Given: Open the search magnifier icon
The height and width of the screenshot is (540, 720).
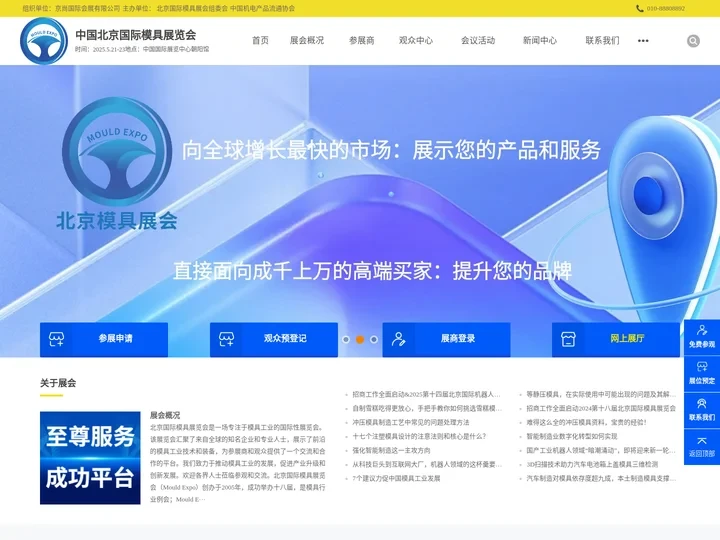Looking at the screenshot, I should 693,41.
